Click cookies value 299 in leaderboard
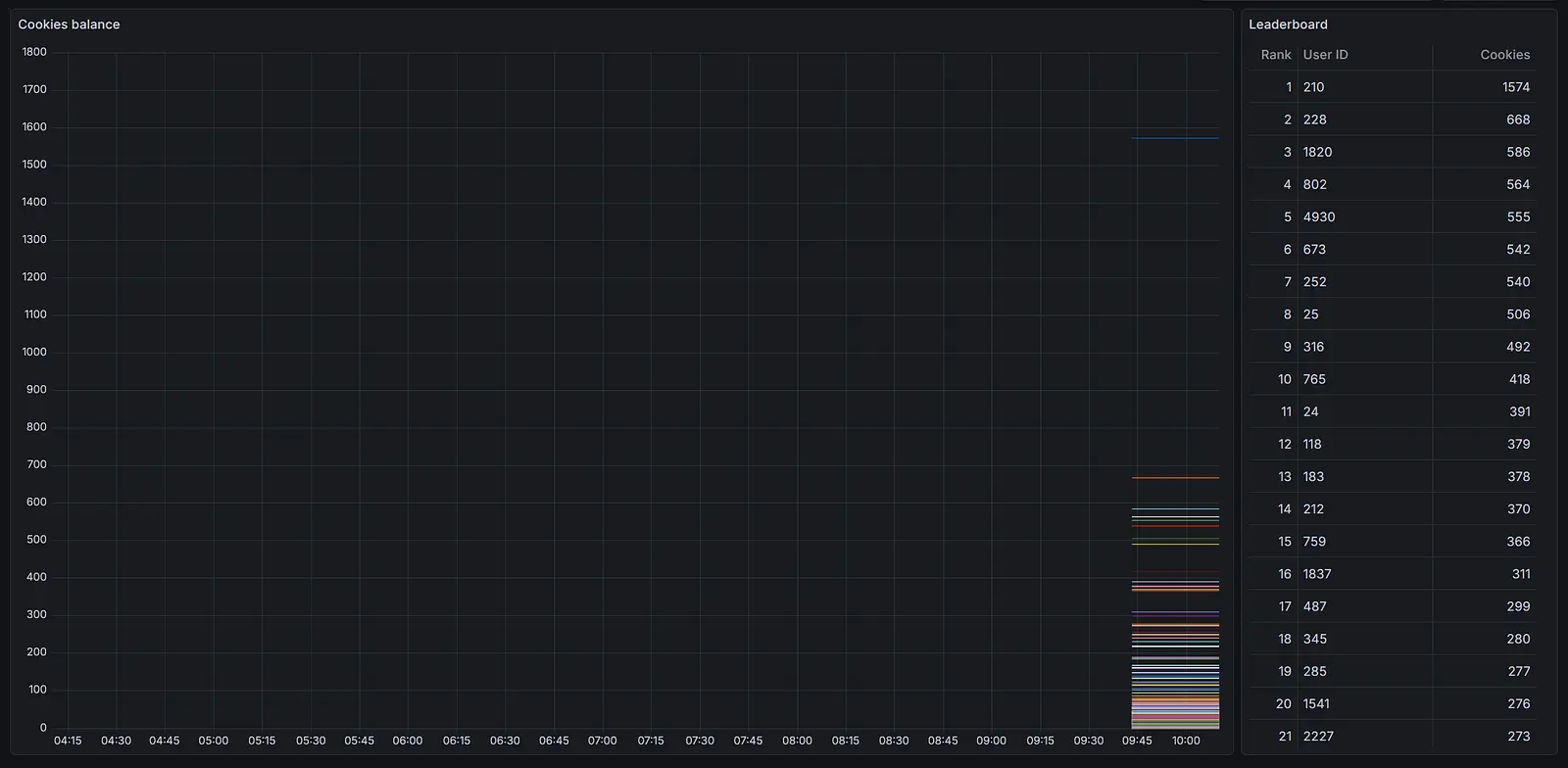 click(x=1518, y=606)
